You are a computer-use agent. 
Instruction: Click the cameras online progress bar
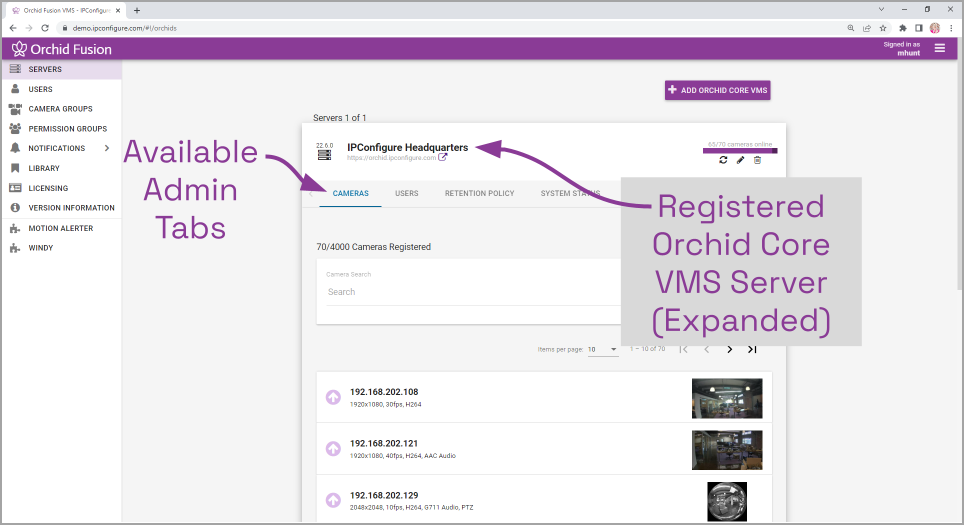(x=740, y=150)
